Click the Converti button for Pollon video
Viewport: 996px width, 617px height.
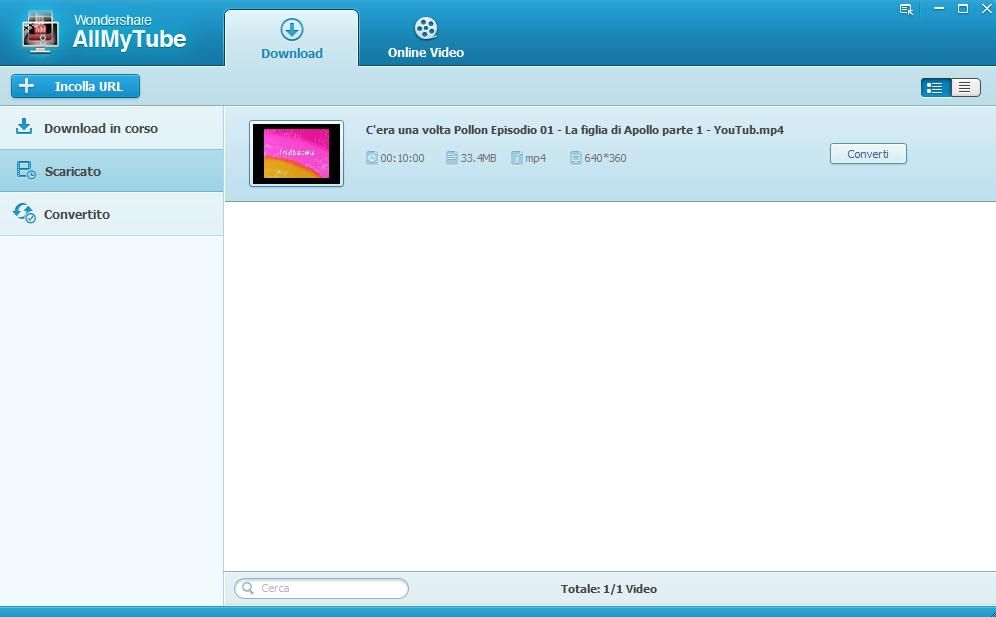click(x=868, y=154)
